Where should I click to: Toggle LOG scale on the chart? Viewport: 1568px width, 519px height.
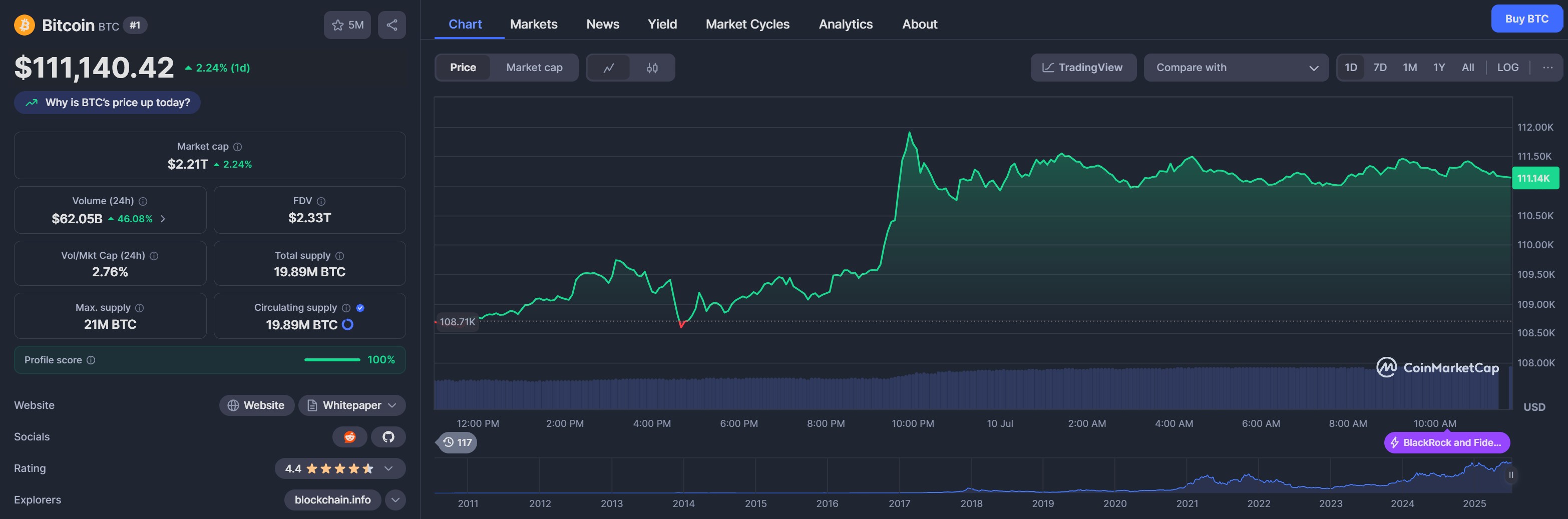point(1508,68)
